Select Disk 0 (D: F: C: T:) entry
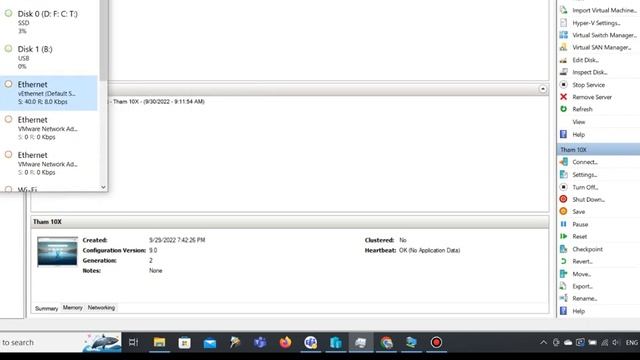Viewport: 640px width, 360px height. (49, 22)
